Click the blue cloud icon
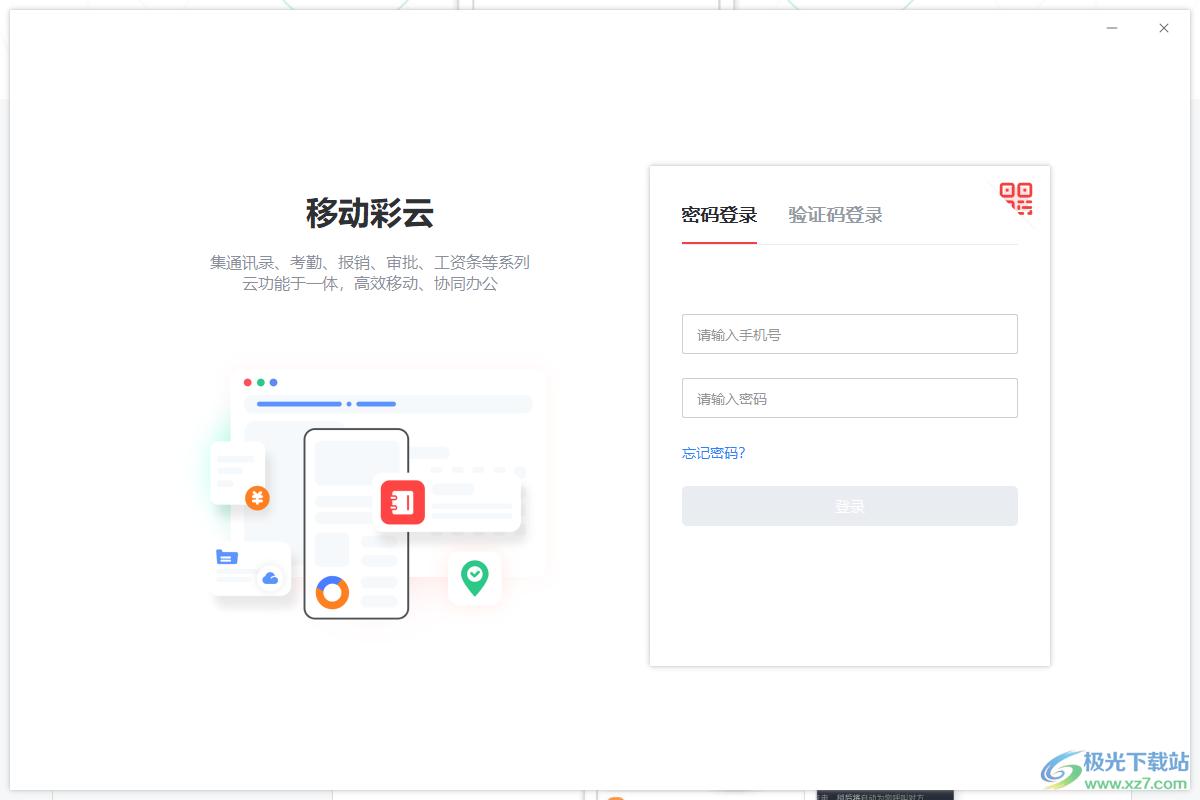Image resolution: width=1200 pixels, height=800 pixels. 270,578
